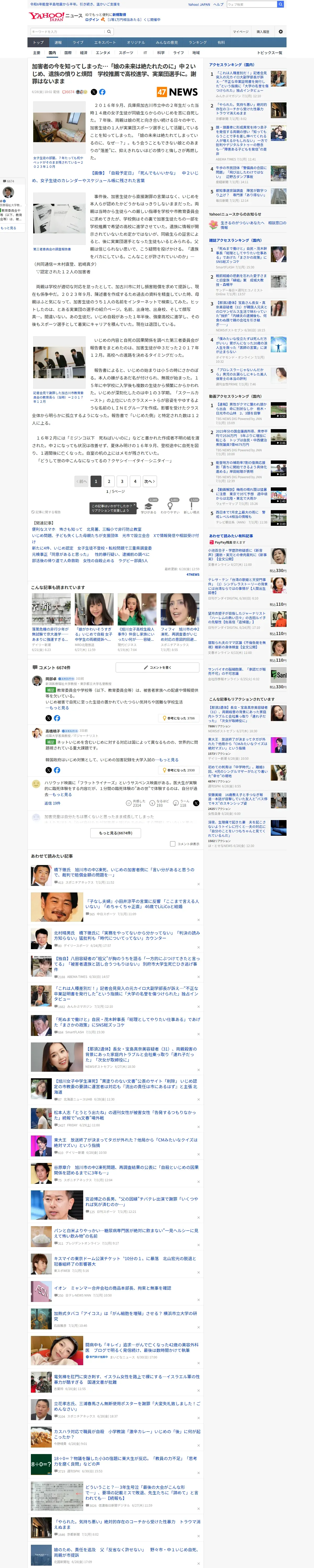Share 高橋暁子's comment on Facebook
Screen dimensions: 314x1568
(x=57, y=770)
